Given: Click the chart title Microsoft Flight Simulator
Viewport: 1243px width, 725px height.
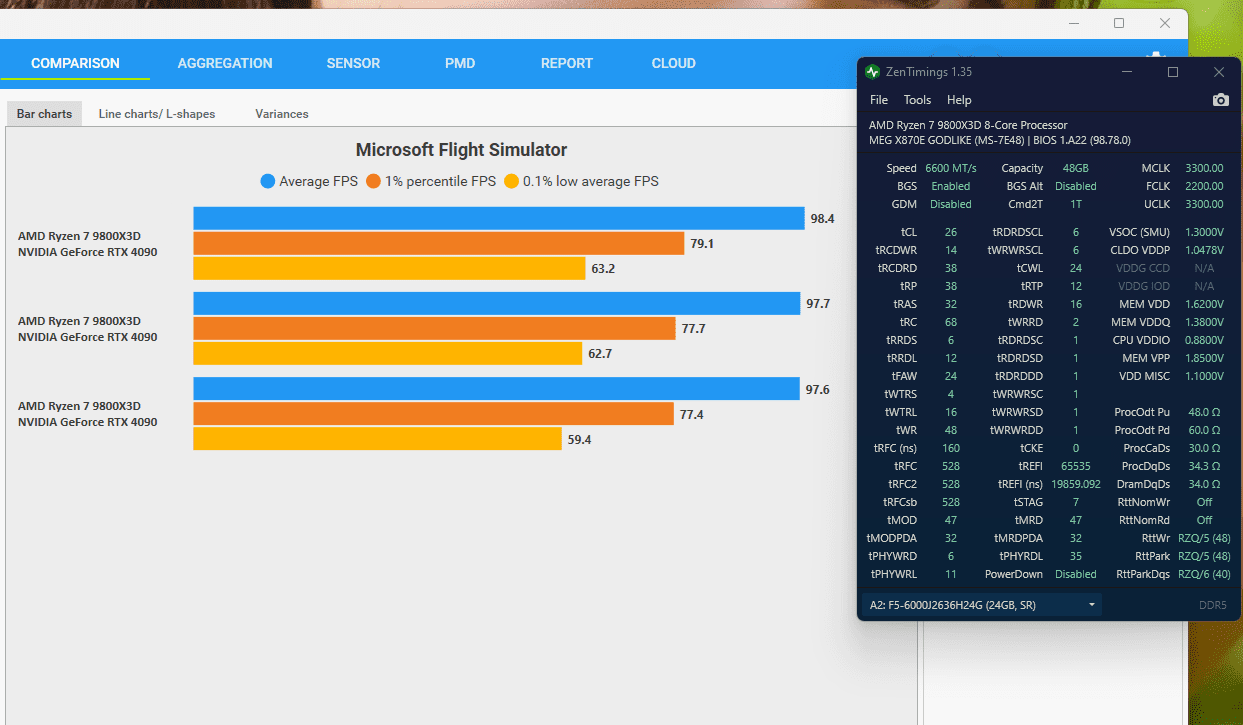Looking at the screenshot, I should [x=461, y=150].
